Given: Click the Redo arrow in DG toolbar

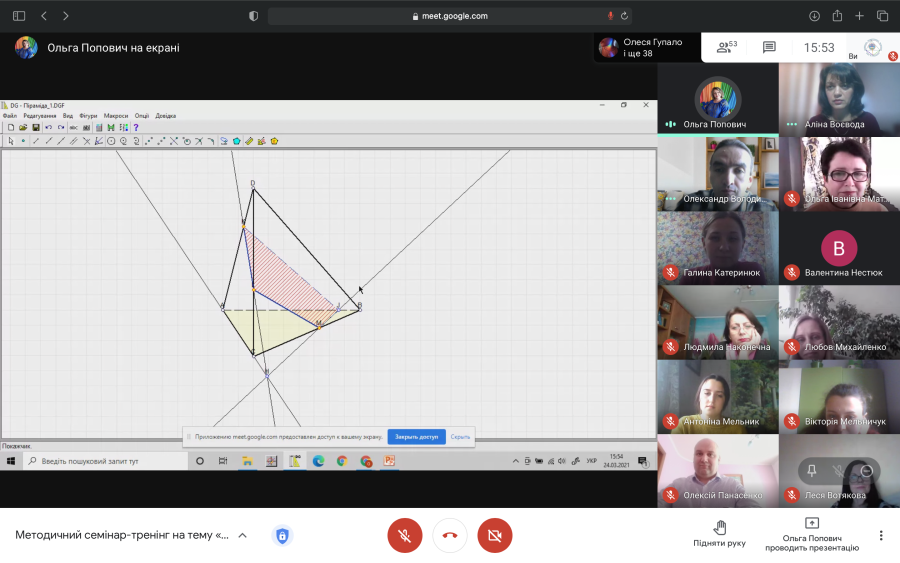Looking at the screenshot, I should click(61, 127).
